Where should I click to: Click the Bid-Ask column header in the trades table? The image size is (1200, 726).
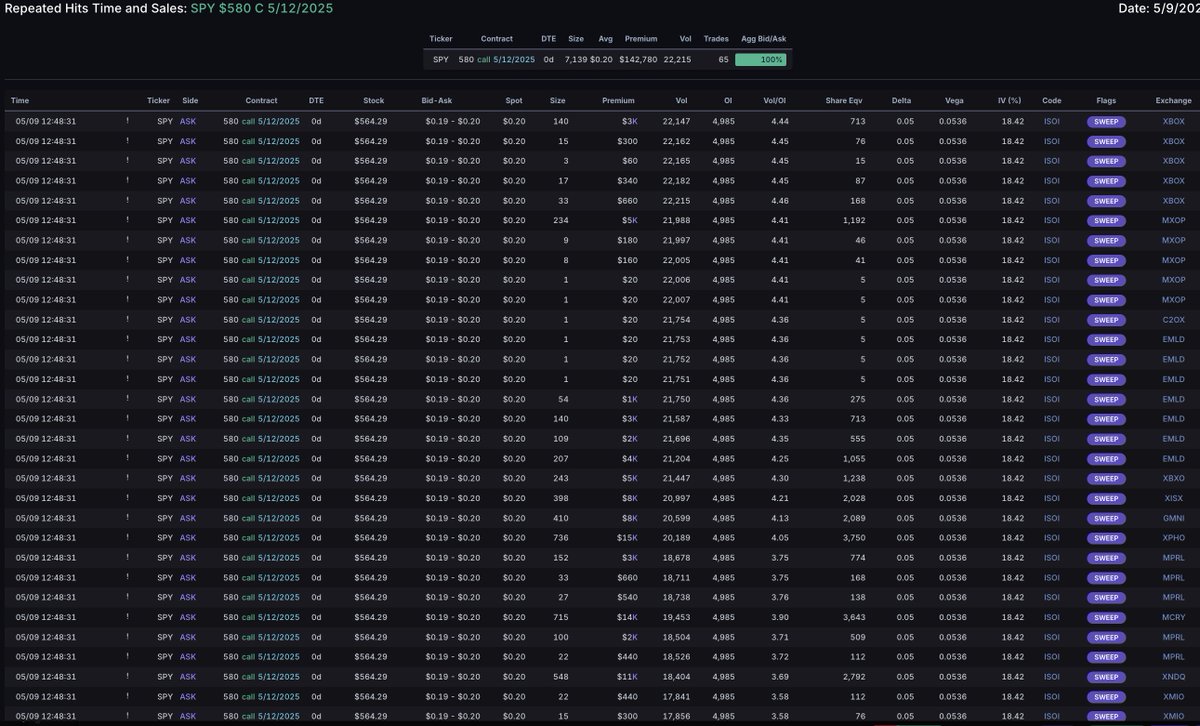(x=438, y=100)
